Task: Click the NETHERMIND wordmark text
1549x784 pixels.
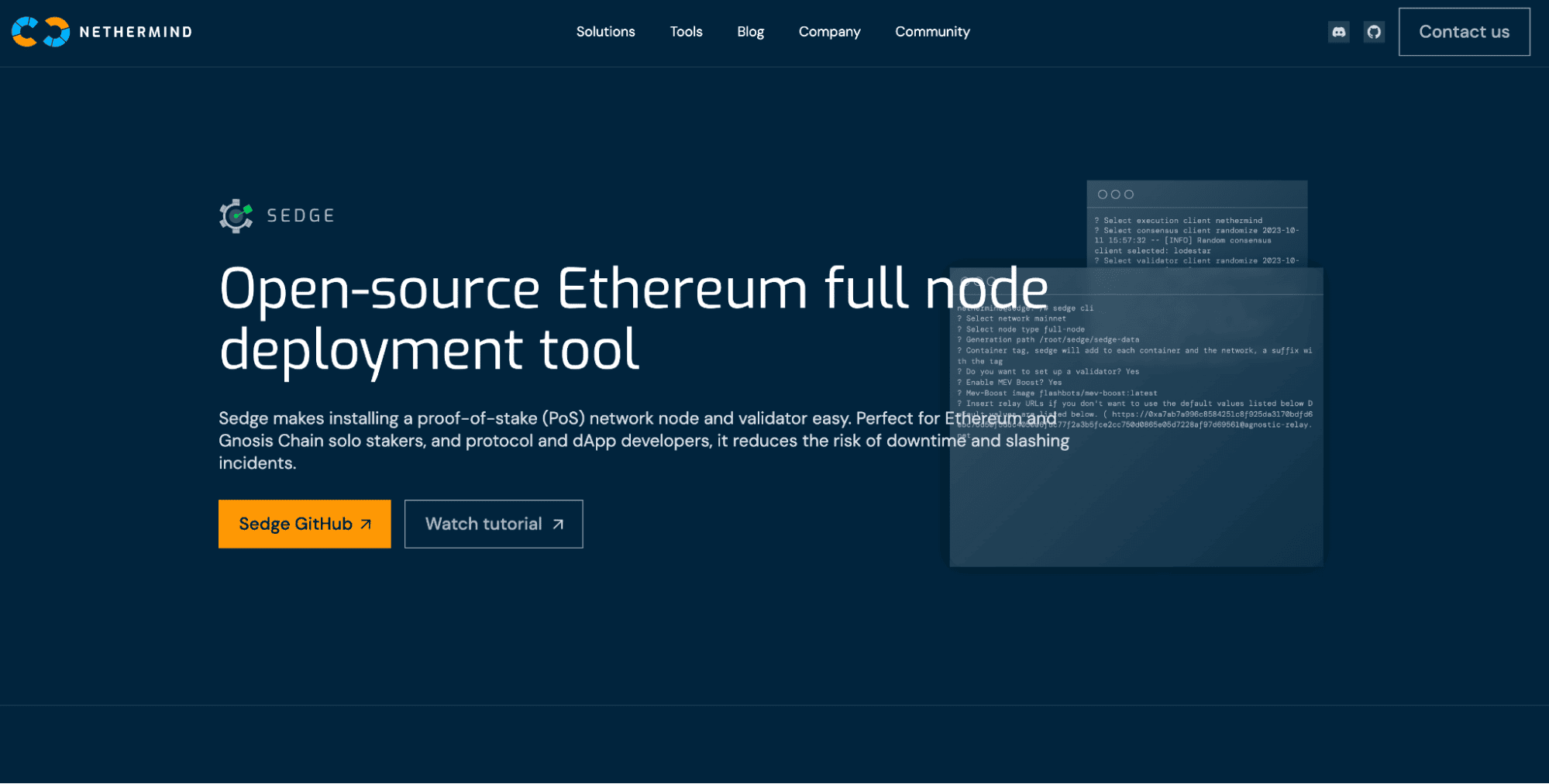Action: click(x=136, y=33)
